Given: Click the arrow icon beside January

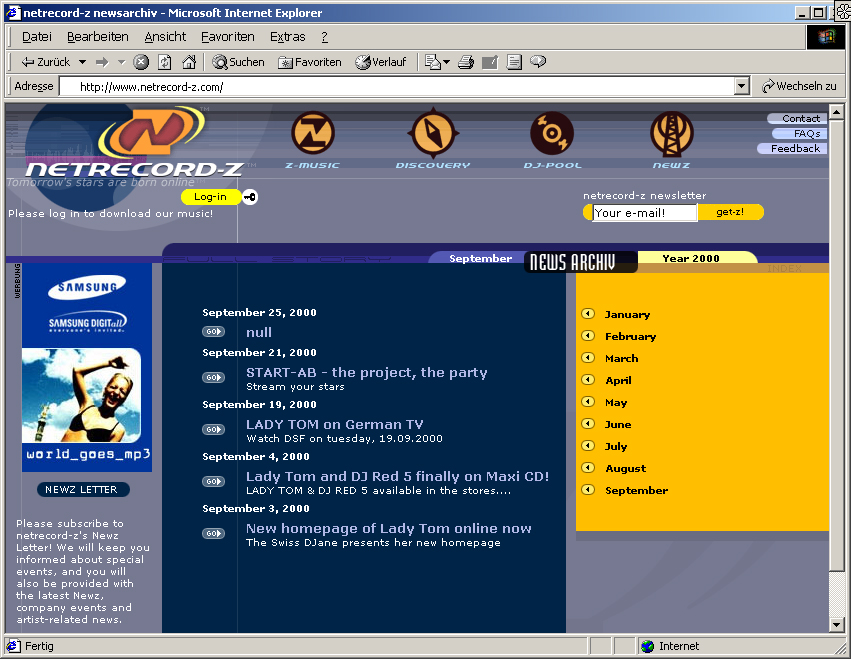Looking at the screenshot, I should (588, 314).
